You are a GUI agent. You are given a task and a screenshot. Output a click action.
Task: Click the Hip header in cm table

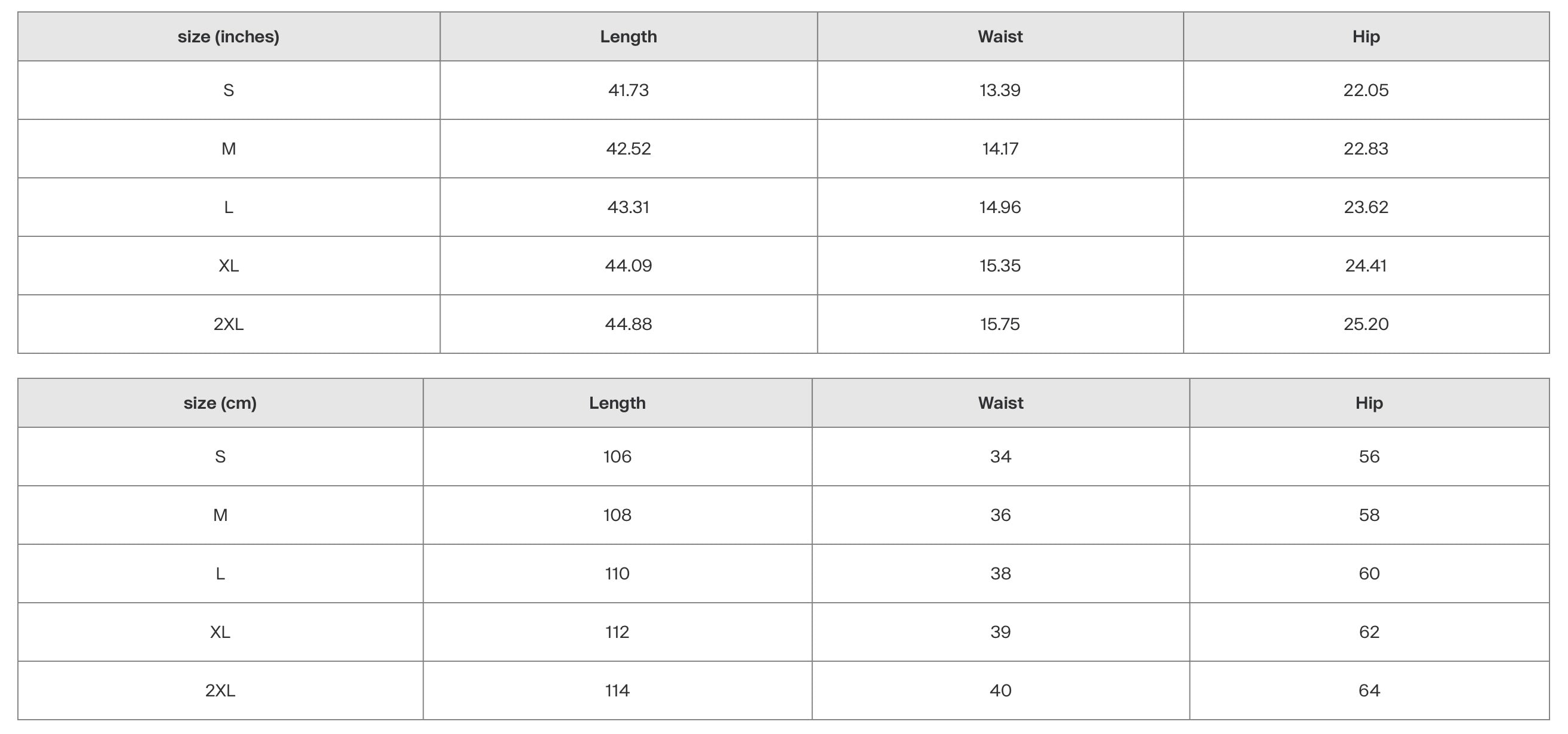click(1369, 403)
